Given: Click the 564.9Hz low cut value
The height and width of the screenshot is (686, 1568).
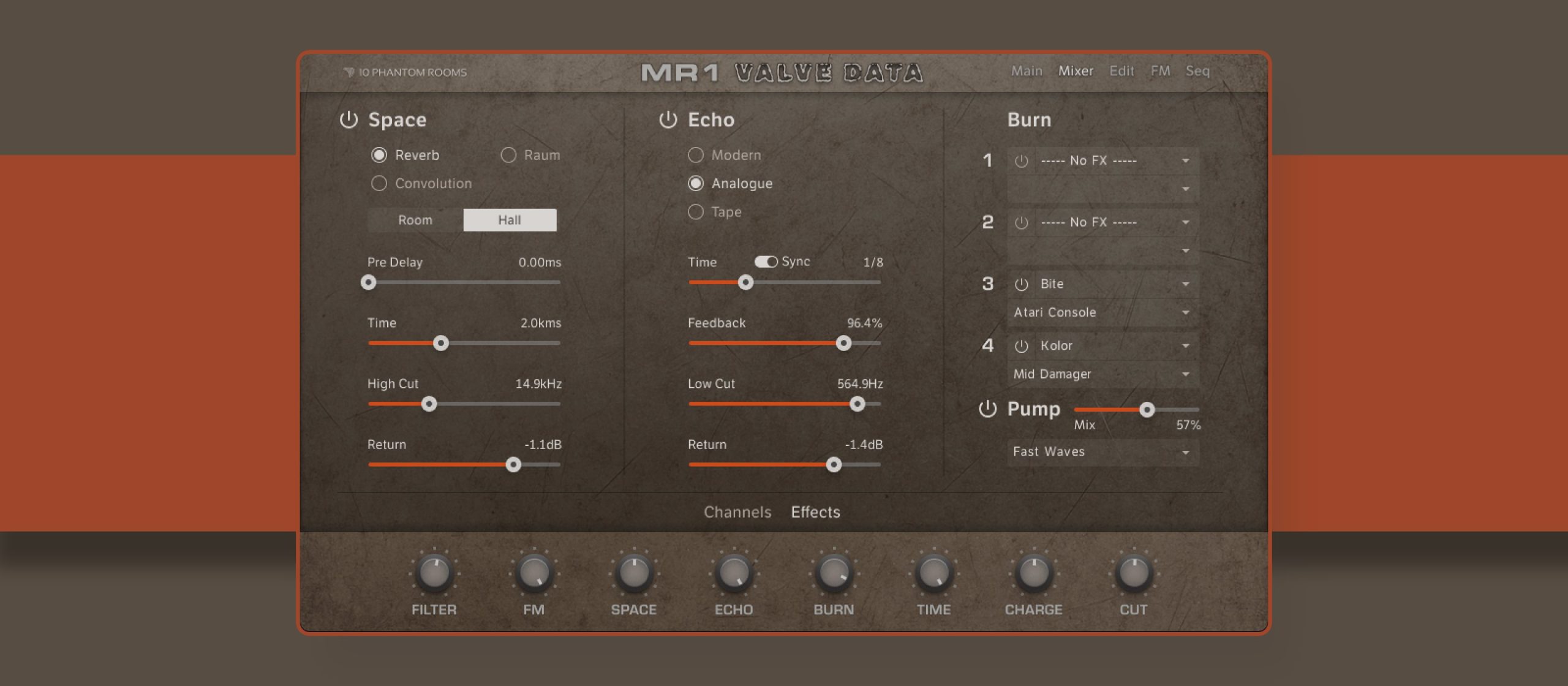Looking at the screenshot, I should (860, 383).
